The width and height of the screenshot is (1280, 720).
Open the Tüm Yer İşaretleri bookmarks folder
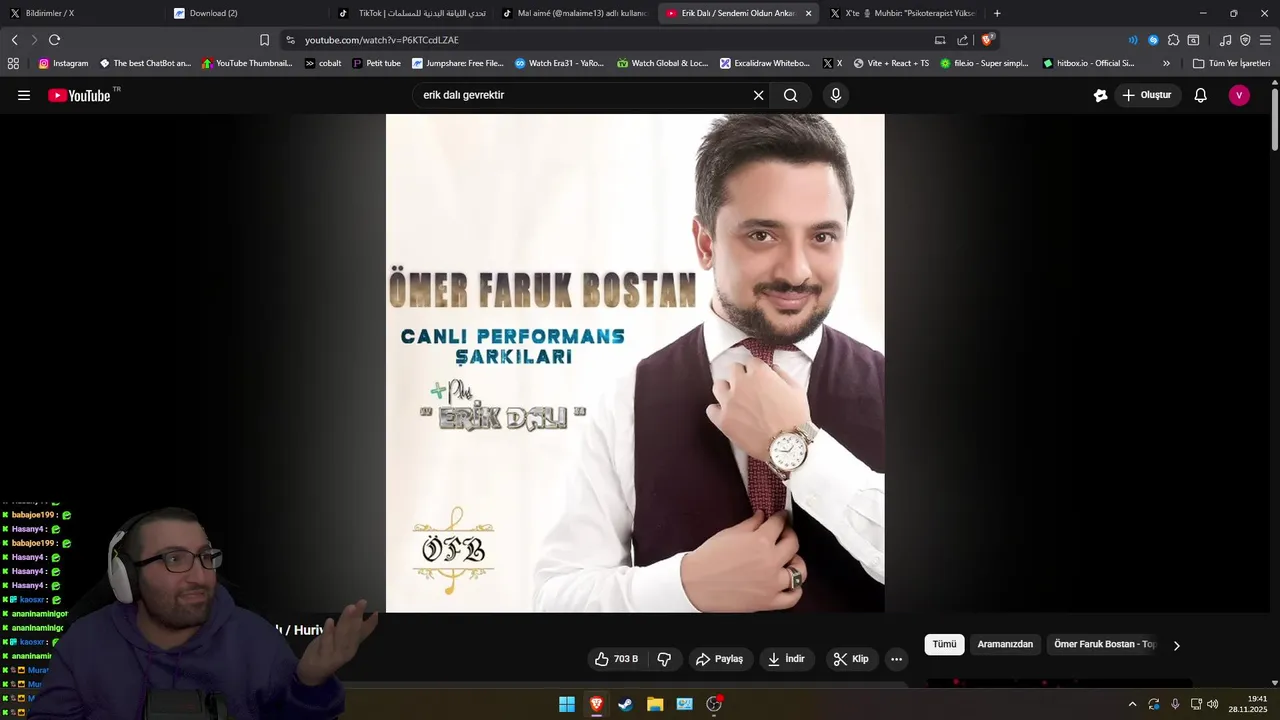coord(1231,63)
